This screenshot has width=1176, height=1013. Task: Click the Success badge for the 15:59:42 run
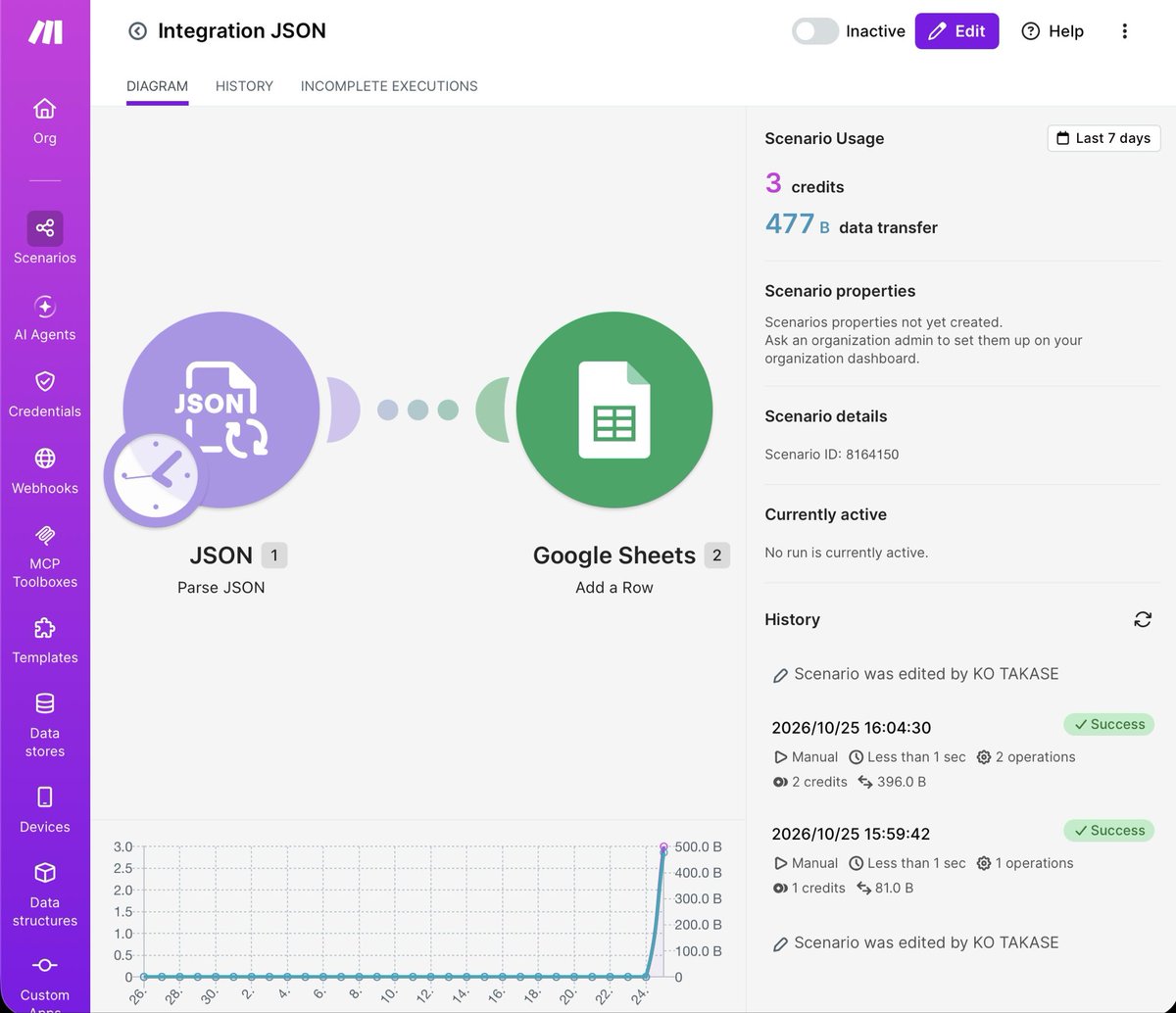point(1109,831)
